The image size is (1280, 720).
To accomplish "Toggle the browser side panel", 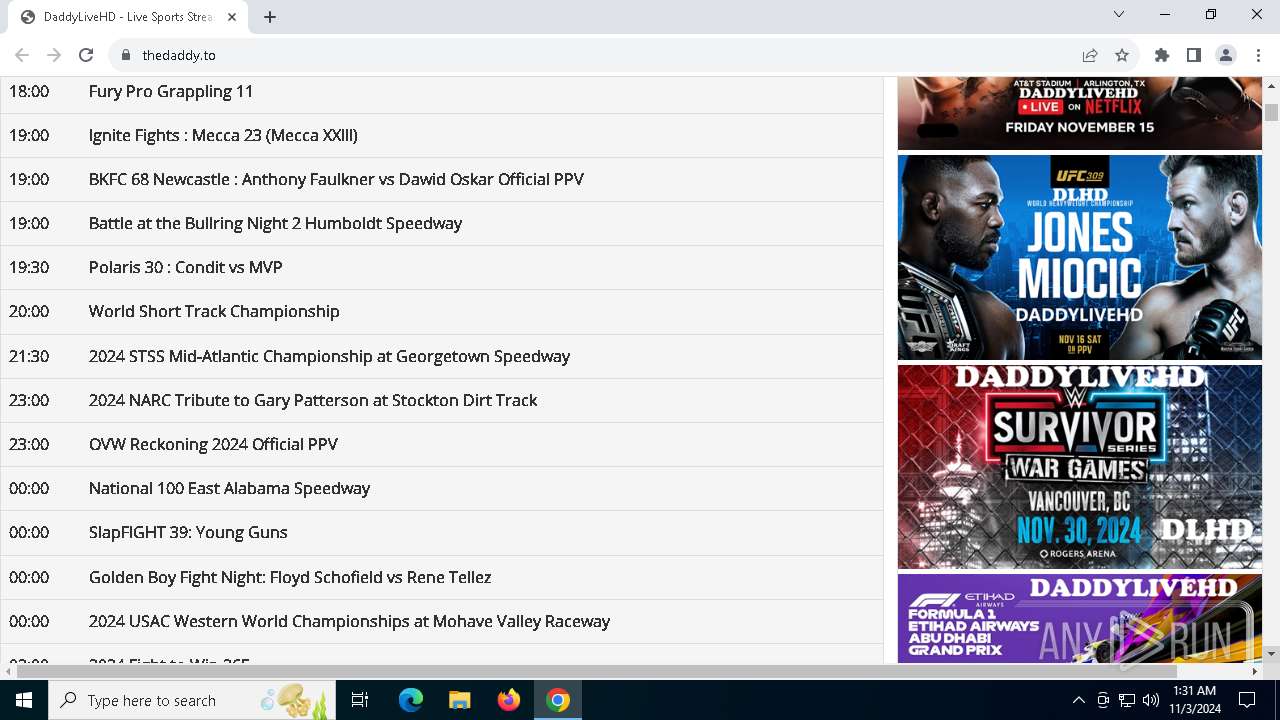I will [1194, 55].
